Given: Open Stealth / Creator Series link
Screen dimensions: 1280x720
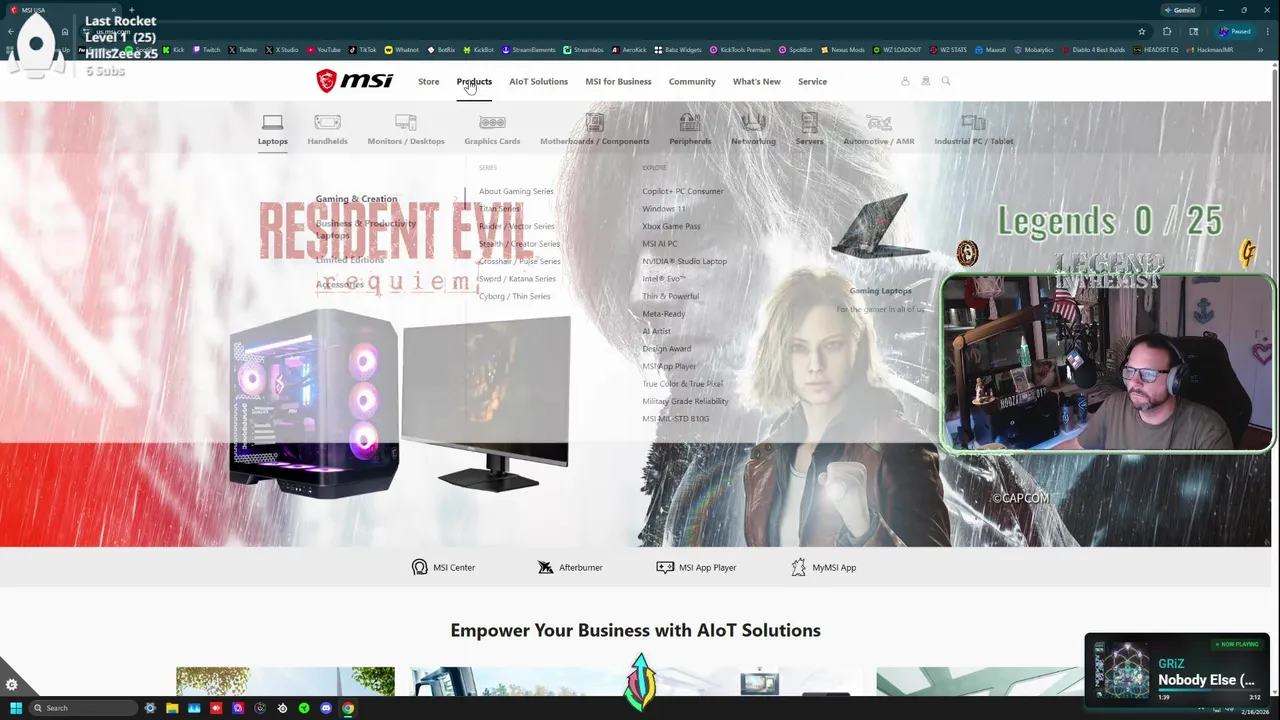Looking at the screenshot, I should [x=519, y=244].
